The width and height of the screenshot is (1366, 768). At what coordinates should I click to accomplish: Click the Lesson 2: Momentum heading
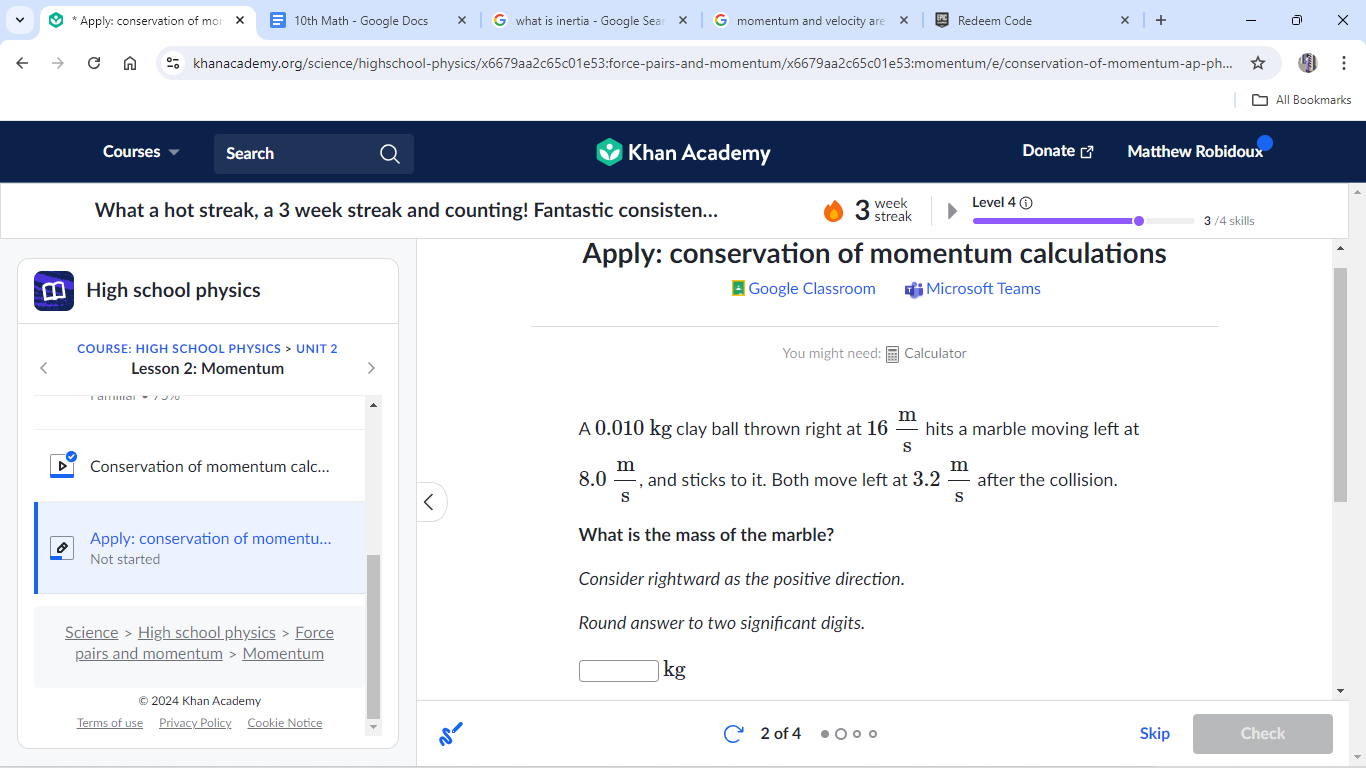[207, 369]
